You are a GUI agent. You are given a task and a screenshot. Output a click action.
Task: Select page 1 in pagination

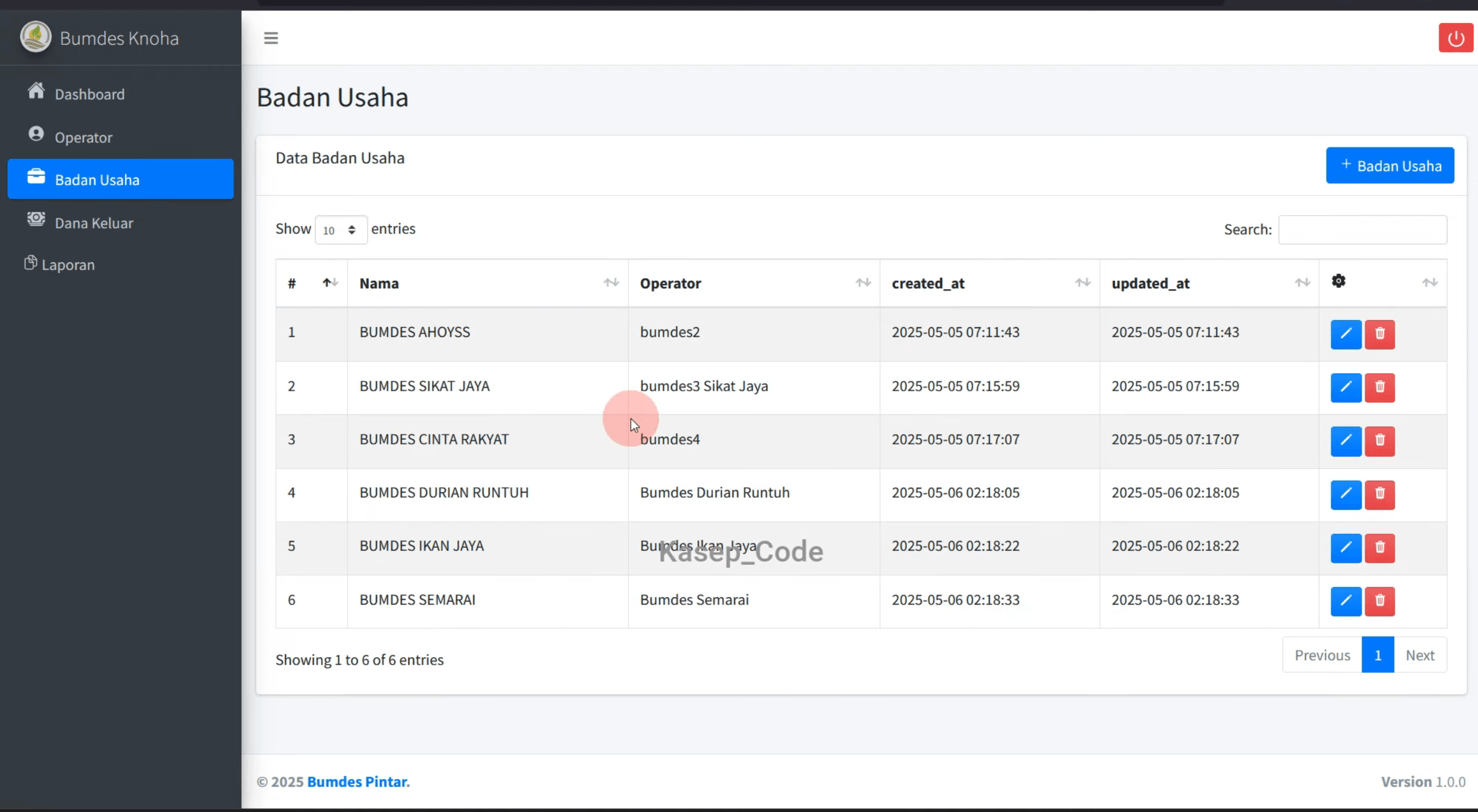[x=1377, y=655]
